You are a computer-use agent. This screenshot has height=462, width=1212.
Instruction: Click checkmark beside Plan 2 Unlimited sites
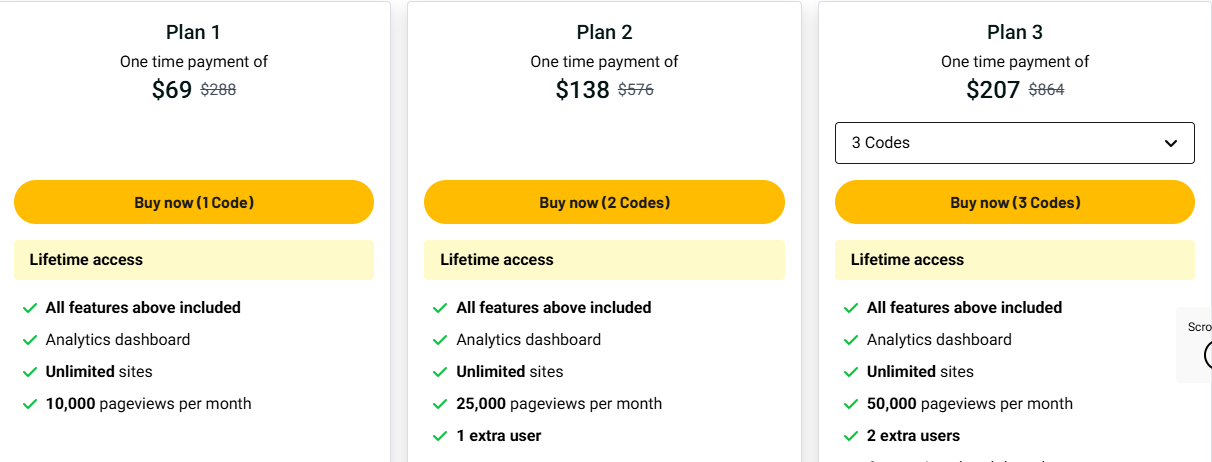pos(440,372)
